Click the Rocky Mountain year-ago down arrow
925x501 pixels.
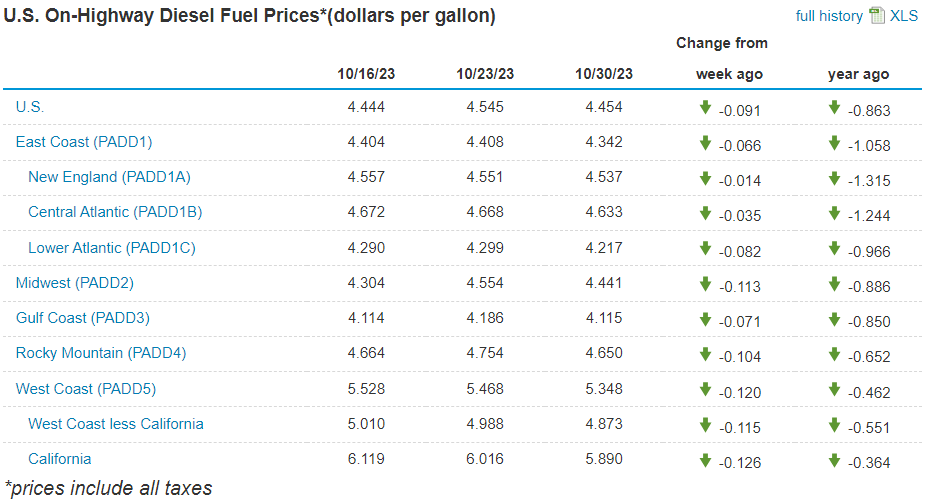(834, 353)
